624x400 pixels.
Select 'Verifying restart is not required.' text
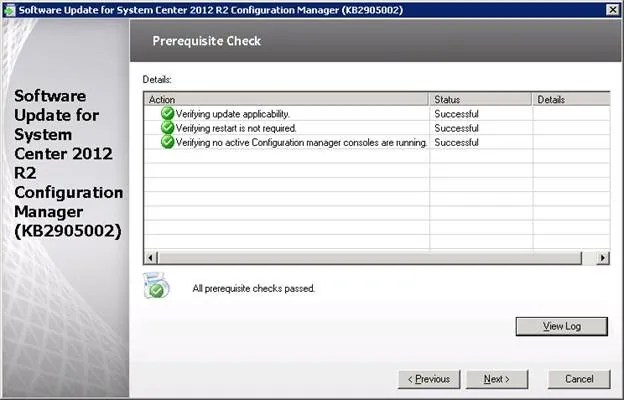pyautogui.click(x=236, y=128)
